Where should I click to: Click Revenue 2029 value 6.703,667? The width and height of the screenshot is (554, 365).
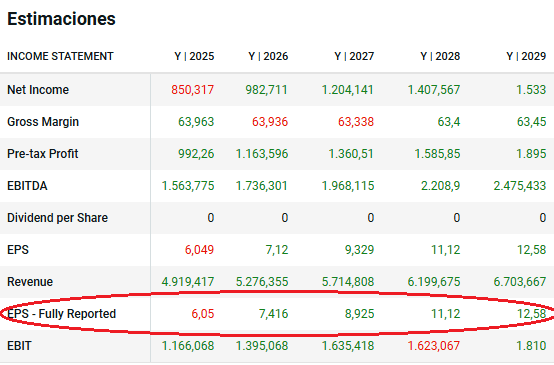pyautogui.click(x=520, y=282)
